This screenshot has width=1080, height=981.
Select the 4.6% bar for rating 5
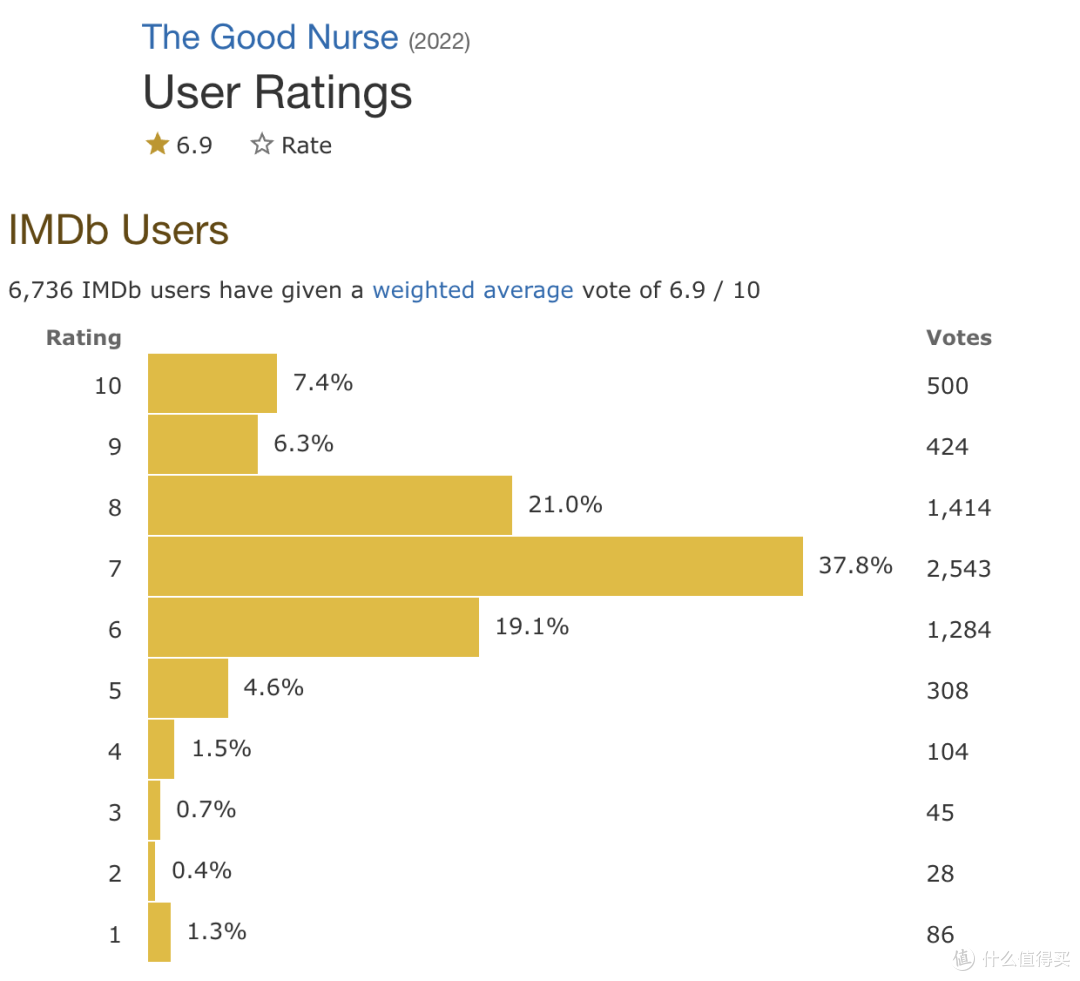point(188,688)
